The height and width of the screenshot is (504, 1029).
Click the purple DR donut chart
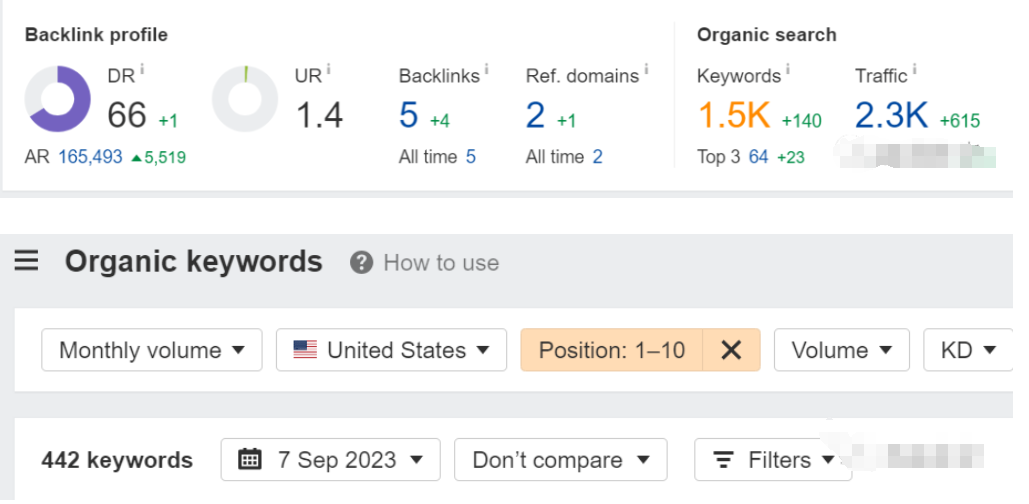pos(58,99)
